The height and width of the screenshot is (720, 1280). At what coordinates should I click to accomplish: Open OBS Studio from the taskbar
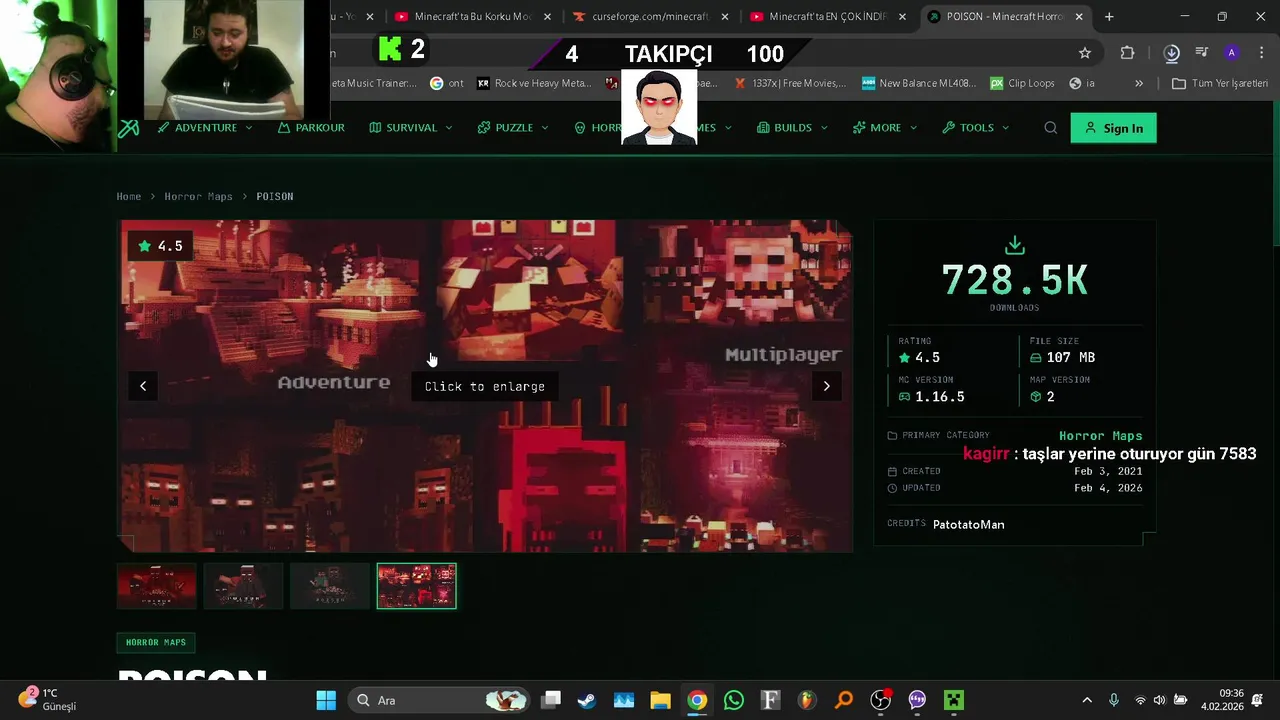(880, 700)
